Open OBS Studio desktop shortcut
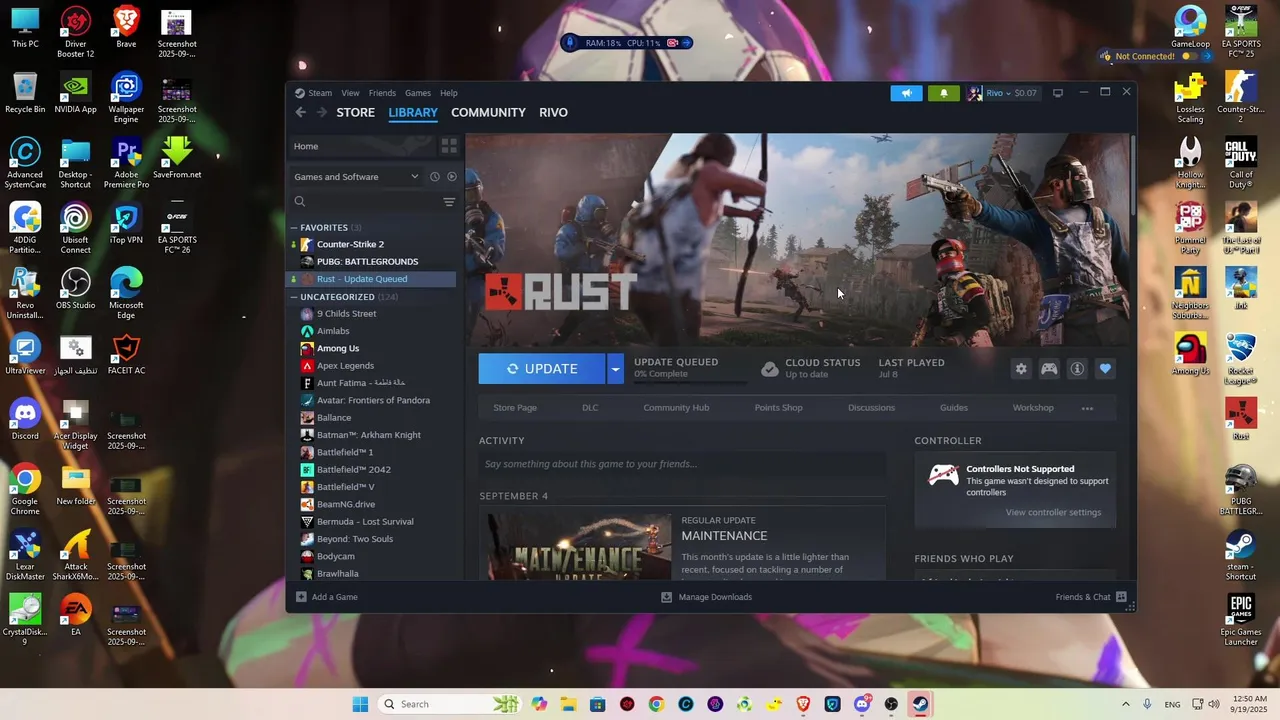 point(75,290)
